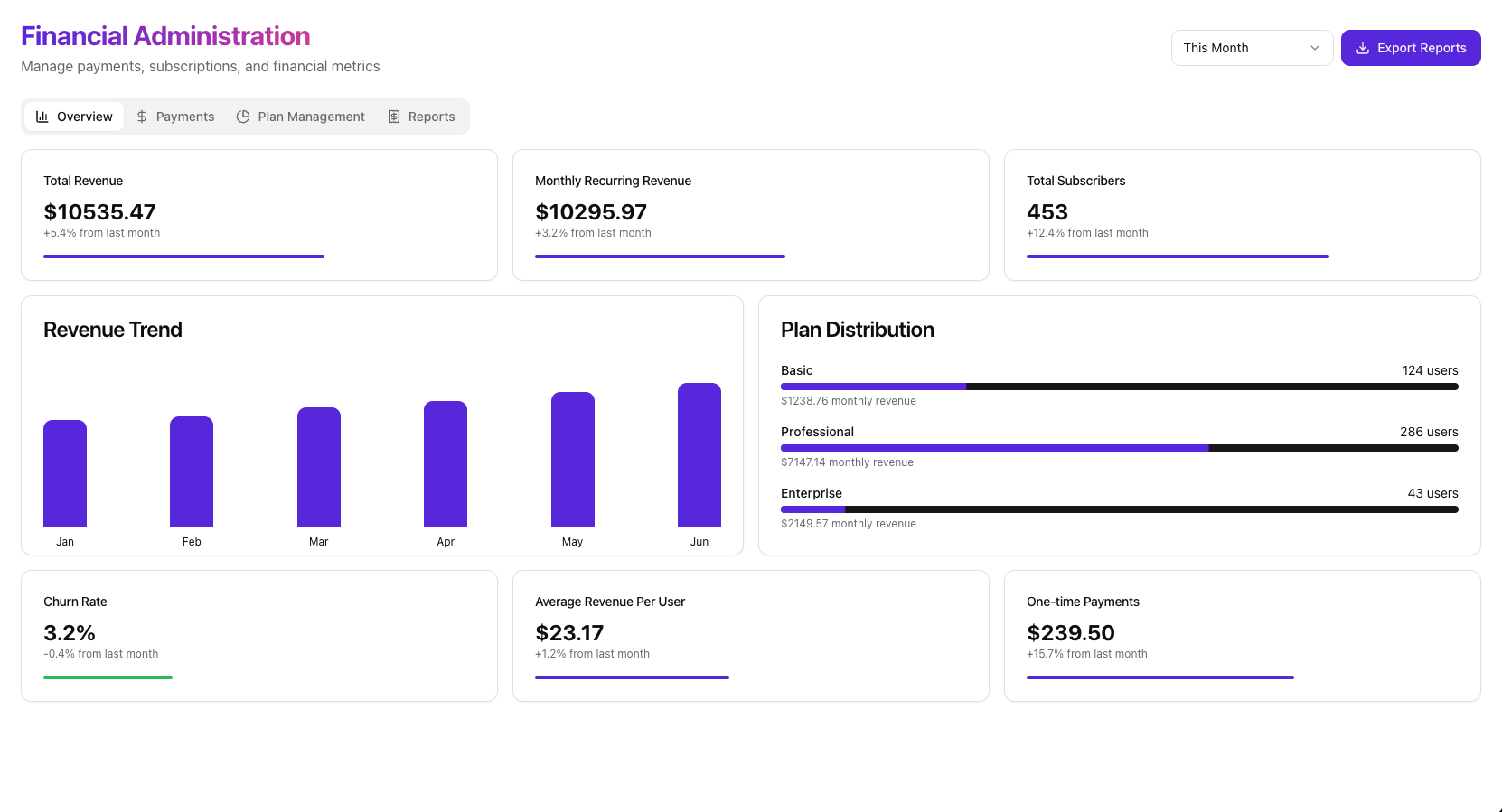
Task: Switch to the Payments tab
Action: tap(175, 117)
